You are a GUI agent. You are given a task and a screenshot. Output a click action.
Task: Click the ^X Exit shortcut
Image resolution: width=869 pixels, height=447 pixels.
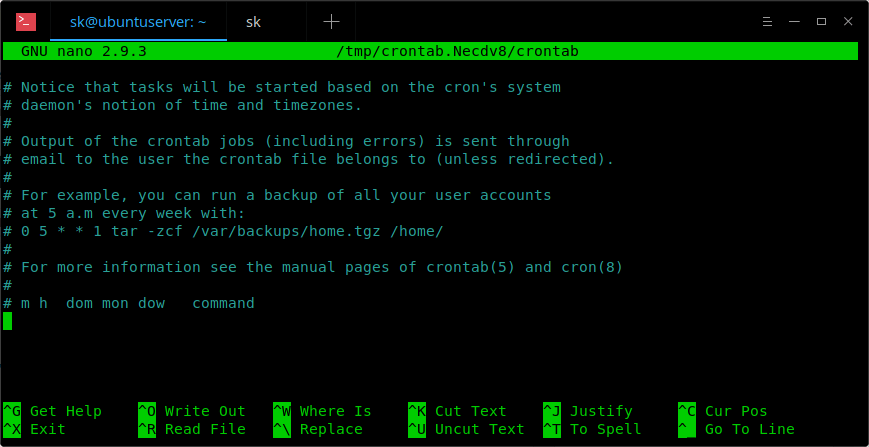tap(34, 429)
